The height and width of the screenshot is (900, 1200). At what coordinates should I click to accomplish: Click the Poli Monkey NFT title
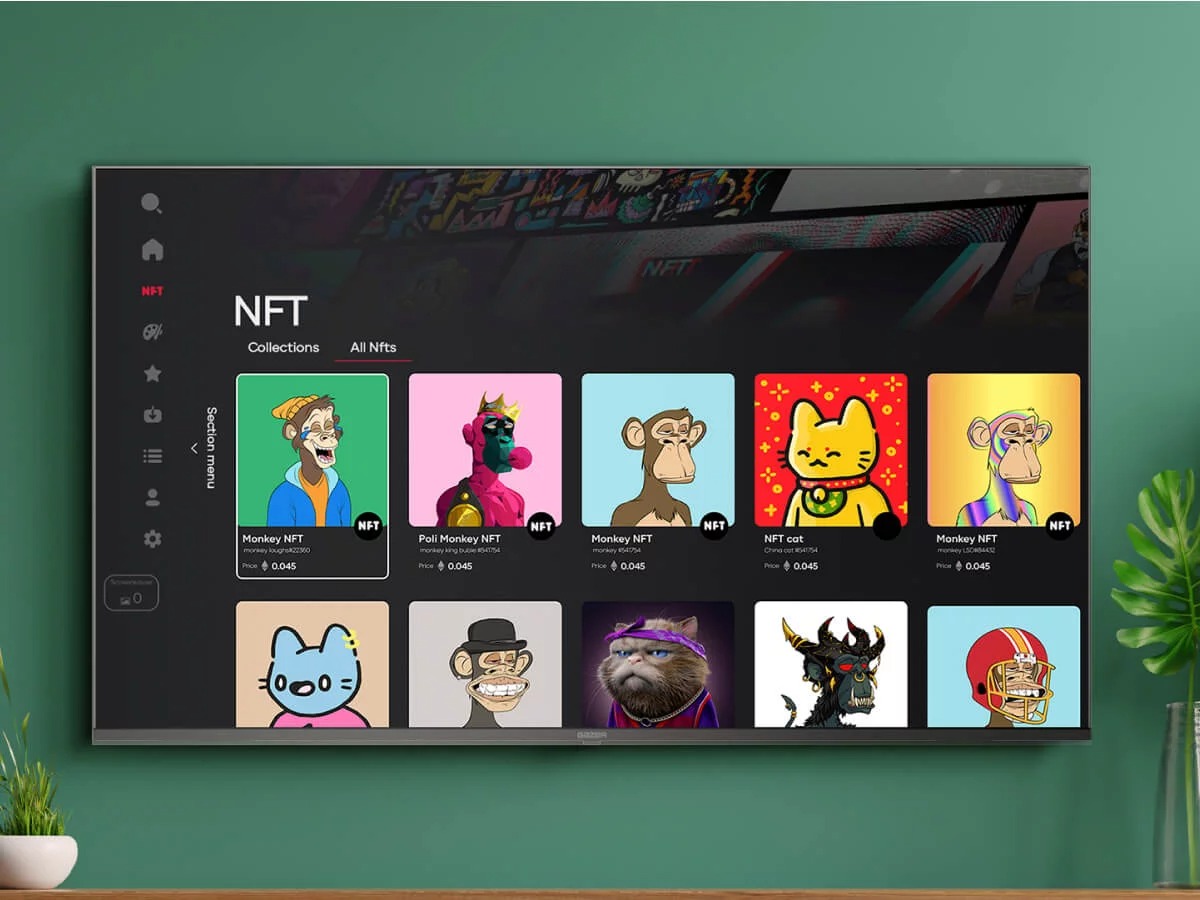[x=459, y=539]
